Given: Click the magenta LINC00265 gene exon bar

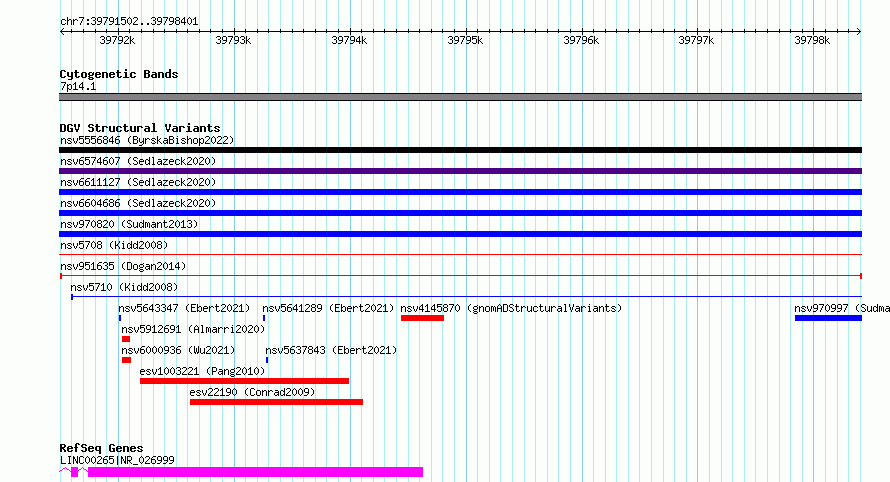Looking at the screenshot, I should [255, 472].
